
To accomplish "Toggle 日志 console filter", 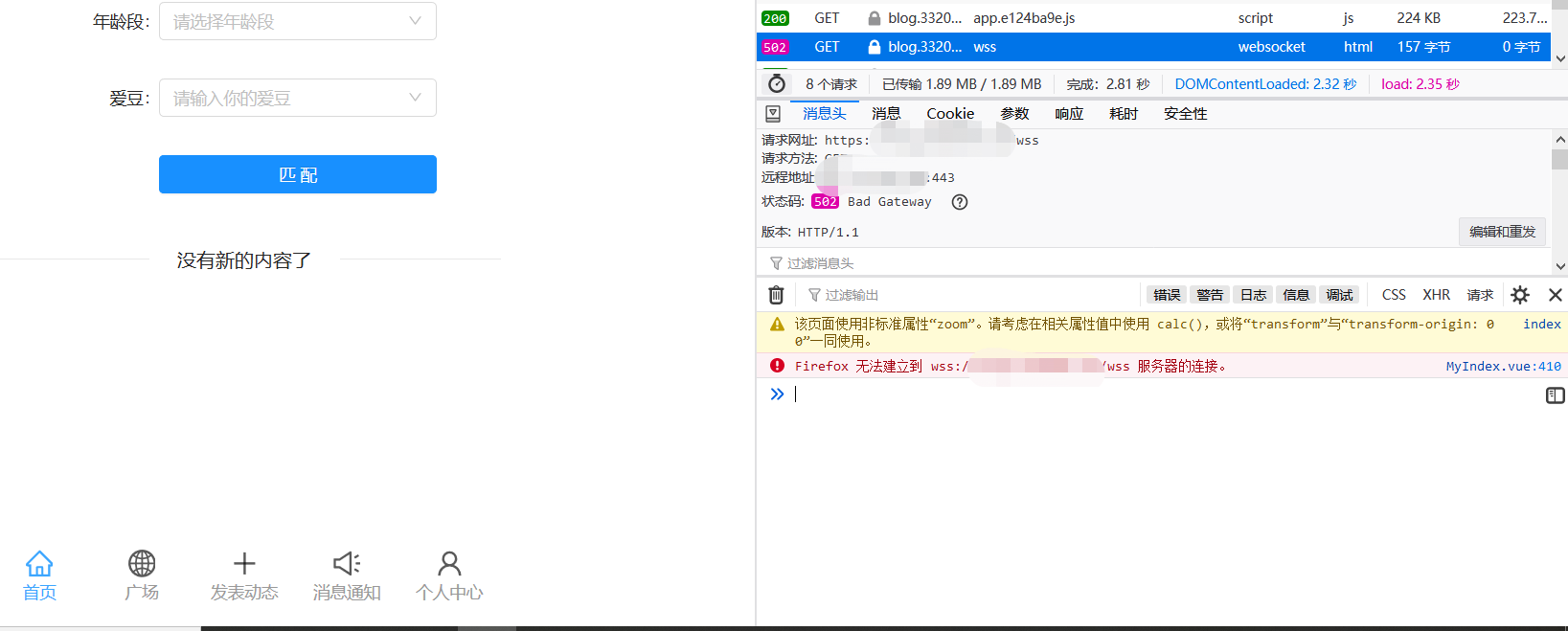I will (1253, 295).
